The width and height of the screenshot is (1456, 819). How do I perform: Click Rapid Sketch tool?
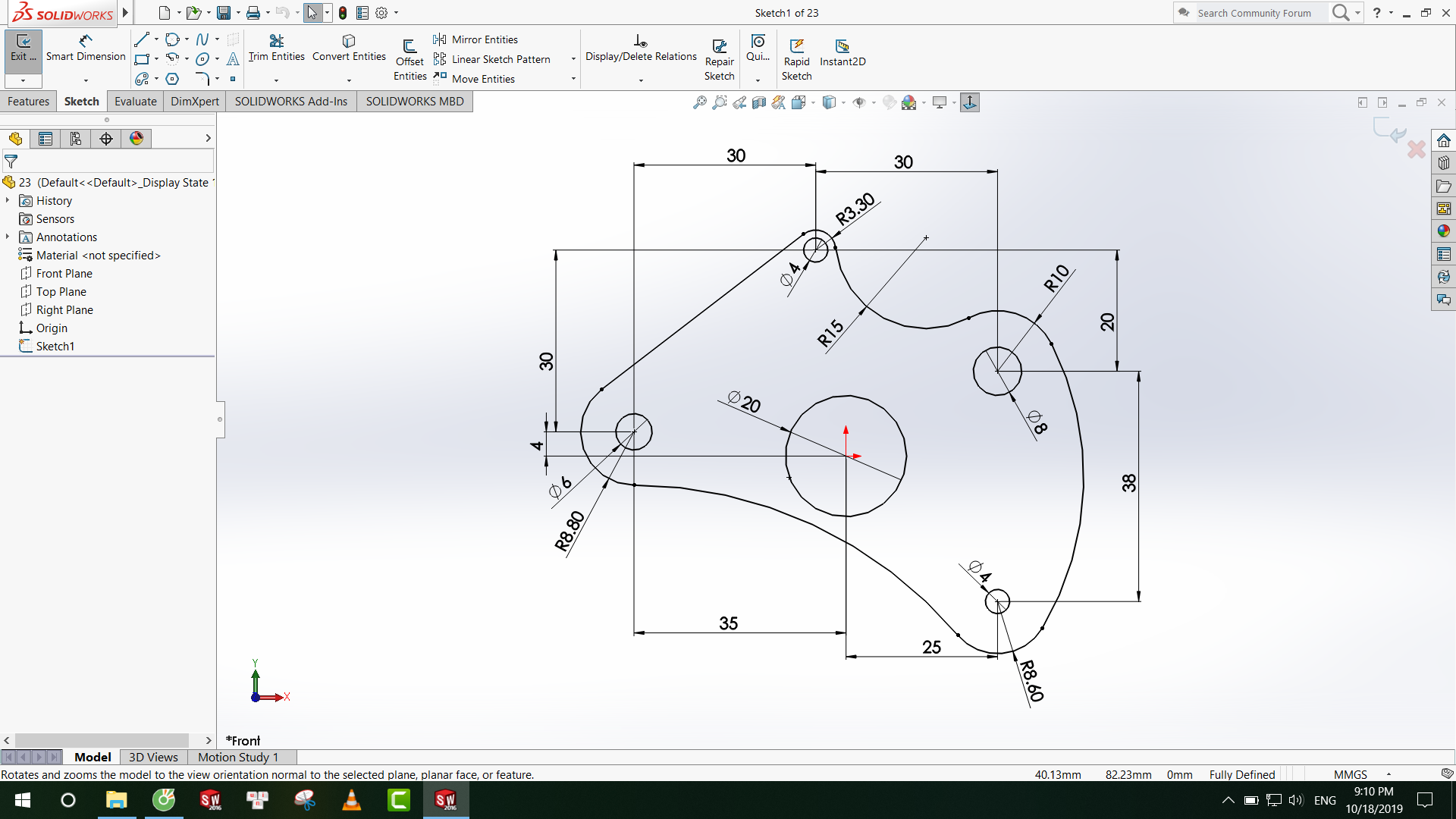tap(796, 59)
